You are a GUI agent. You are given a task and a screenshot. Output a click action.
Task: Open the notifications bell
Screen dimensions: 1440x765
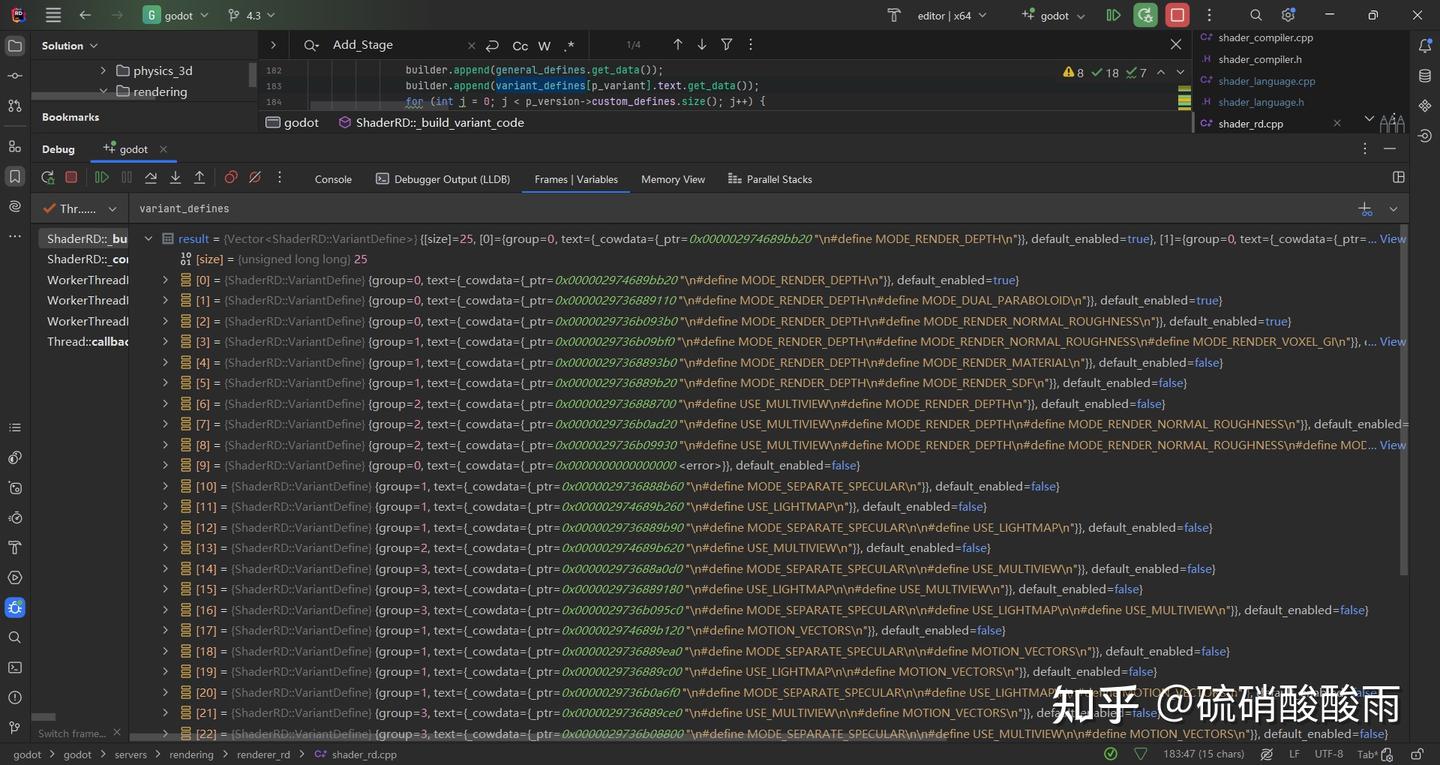[1424, 45]
